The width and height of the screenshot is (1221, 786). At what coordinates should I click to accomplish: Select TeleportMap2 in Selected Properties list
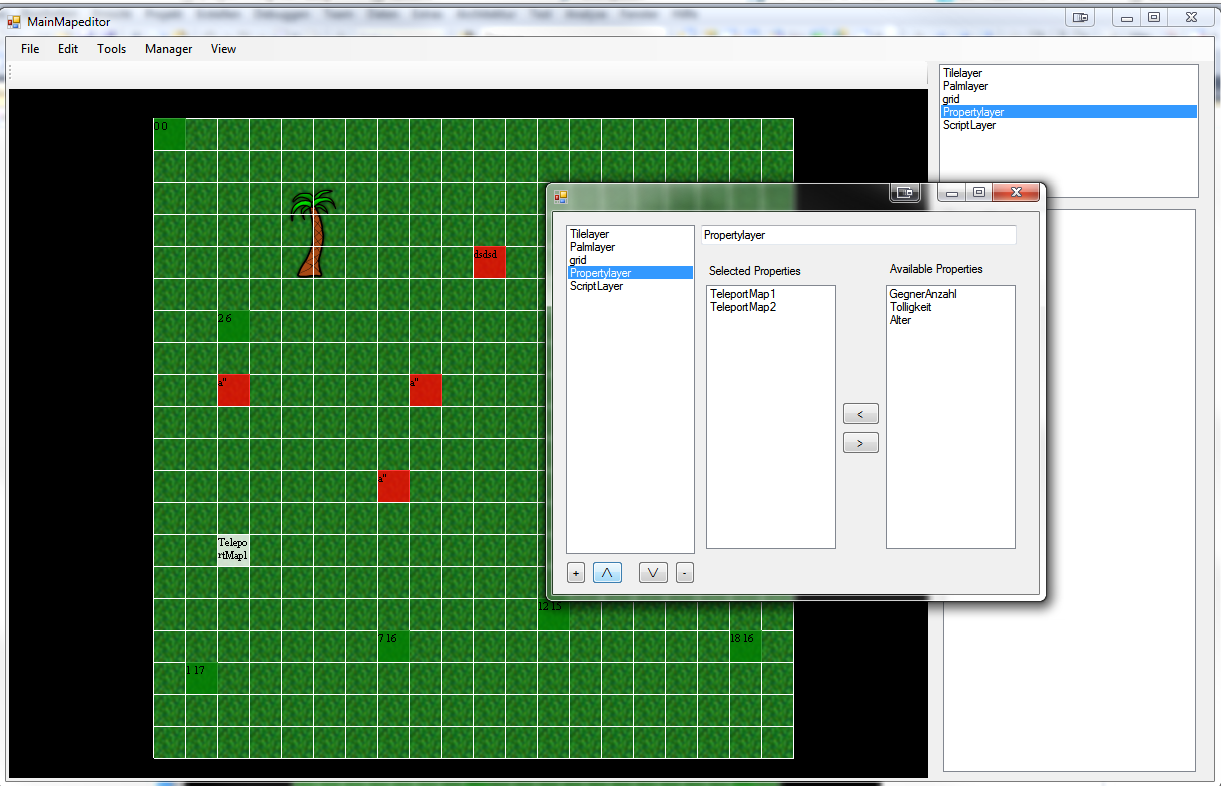click(743, 307)
